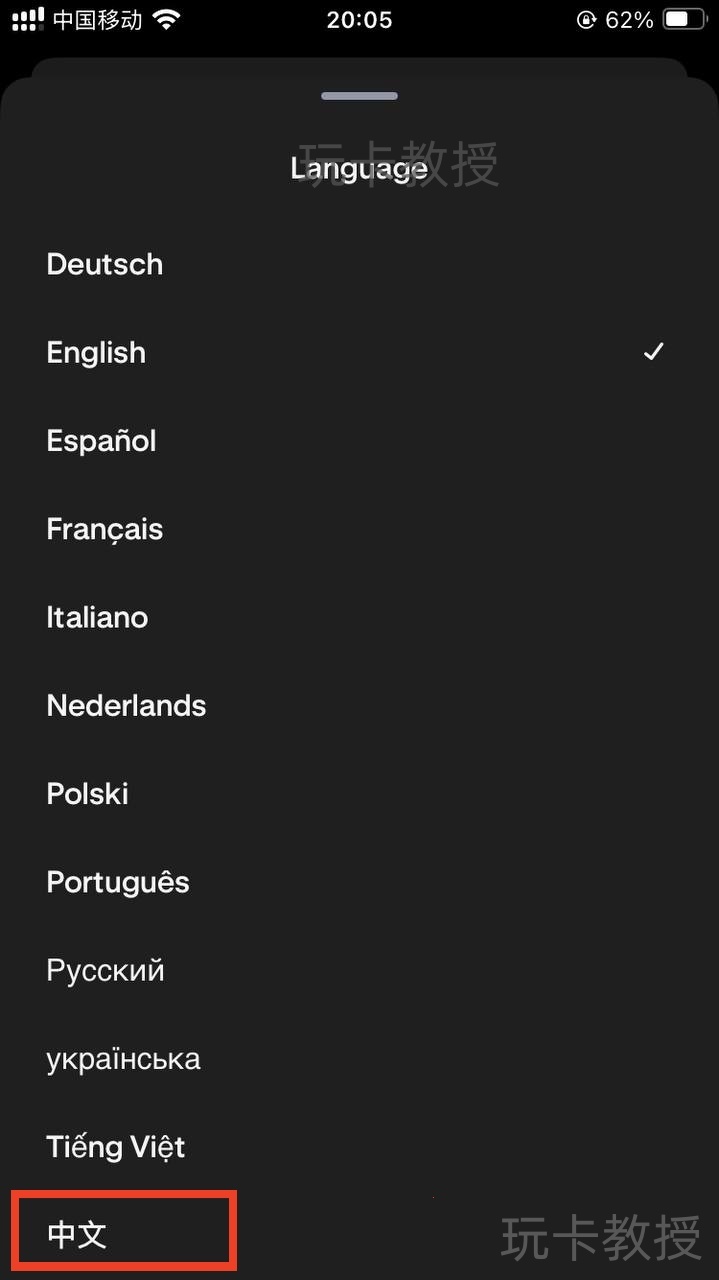719x1280 pixels.
Task: Choose Português option
Action: [359, 882]
